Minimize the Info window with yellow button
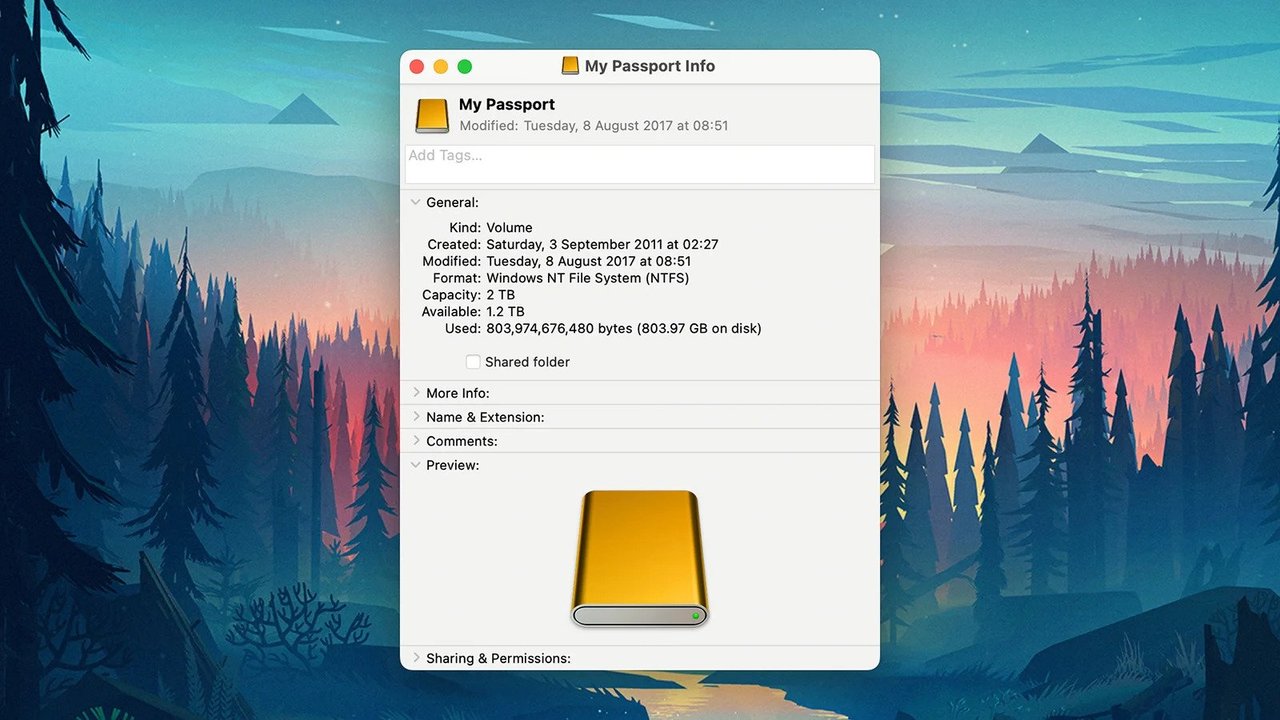 [x=441, y=66]
